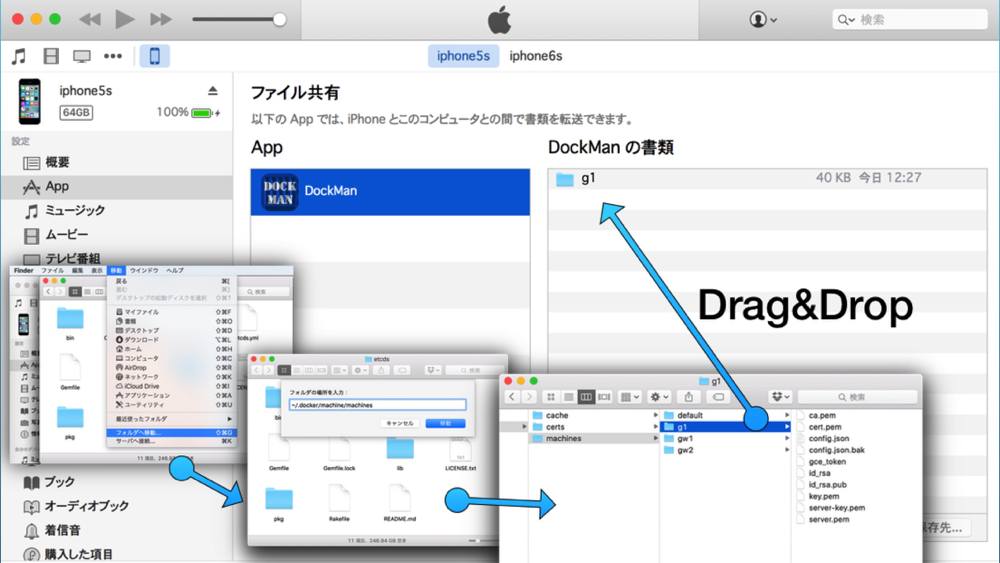Click the blue 移動 button in the dialog
This screenshot has height=563, width=1000.
[x=445, y=423]
